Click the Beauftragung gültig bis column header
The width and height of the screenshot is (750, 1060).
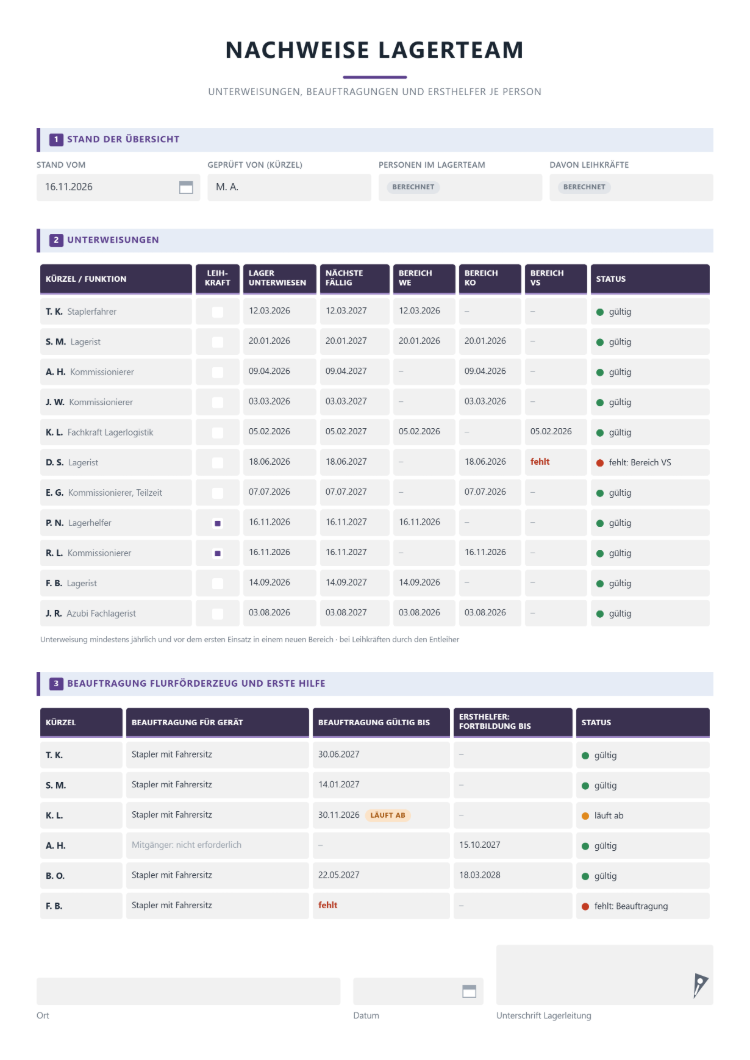pos(381,722)
